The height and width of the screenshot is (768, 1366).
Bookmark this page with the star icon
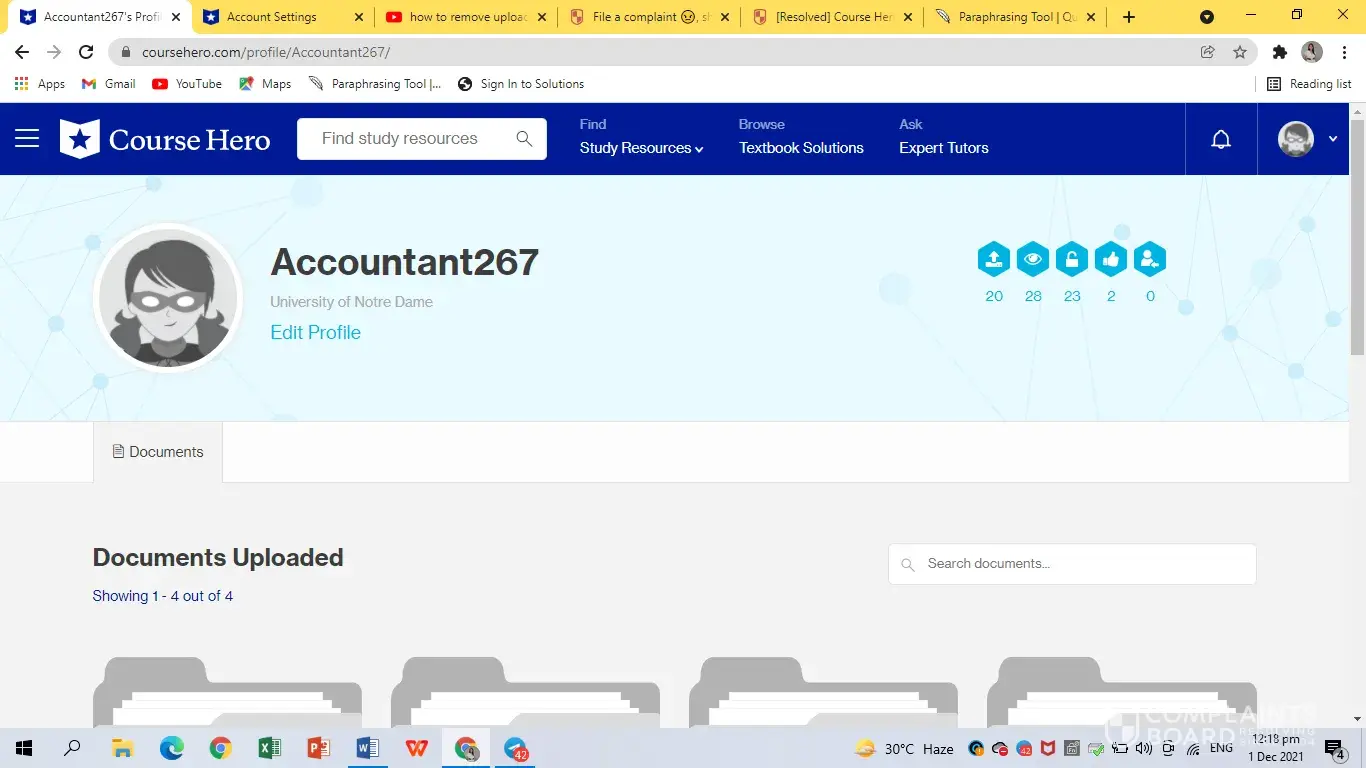coord(1240,52)
